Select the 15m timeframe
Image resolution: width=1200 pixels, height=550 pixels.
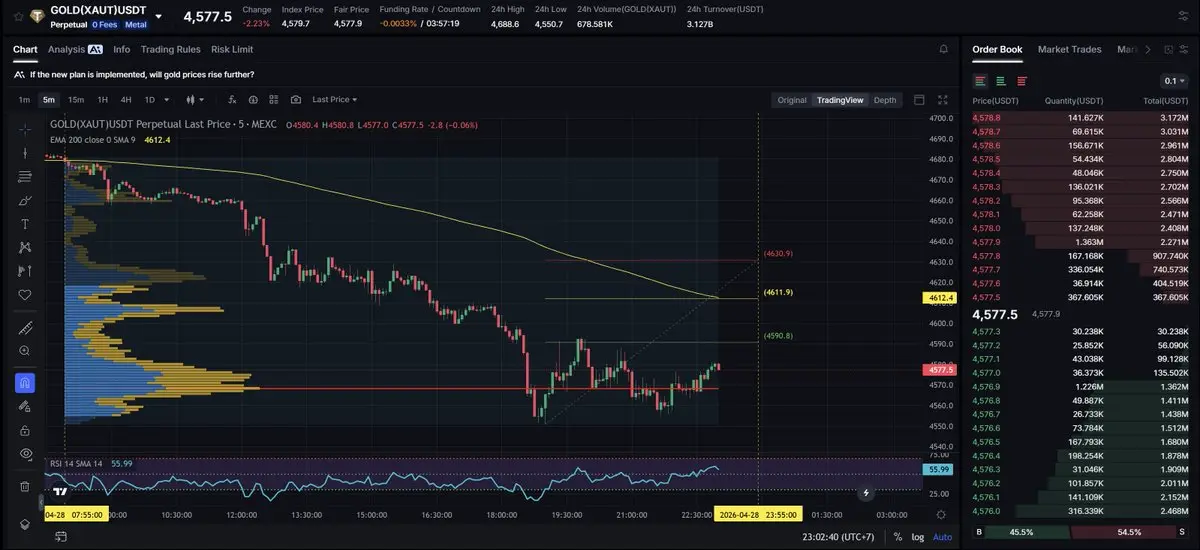(x=76, y=100)
